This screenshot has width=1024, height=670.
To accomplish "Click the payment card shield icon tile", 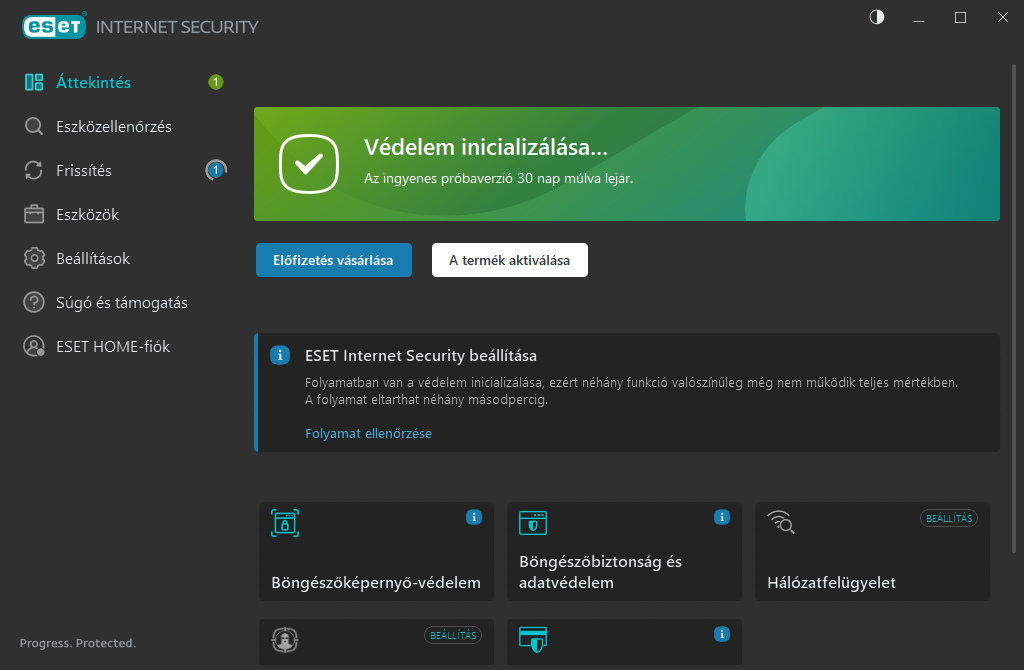I will click(x=533, y=639).
